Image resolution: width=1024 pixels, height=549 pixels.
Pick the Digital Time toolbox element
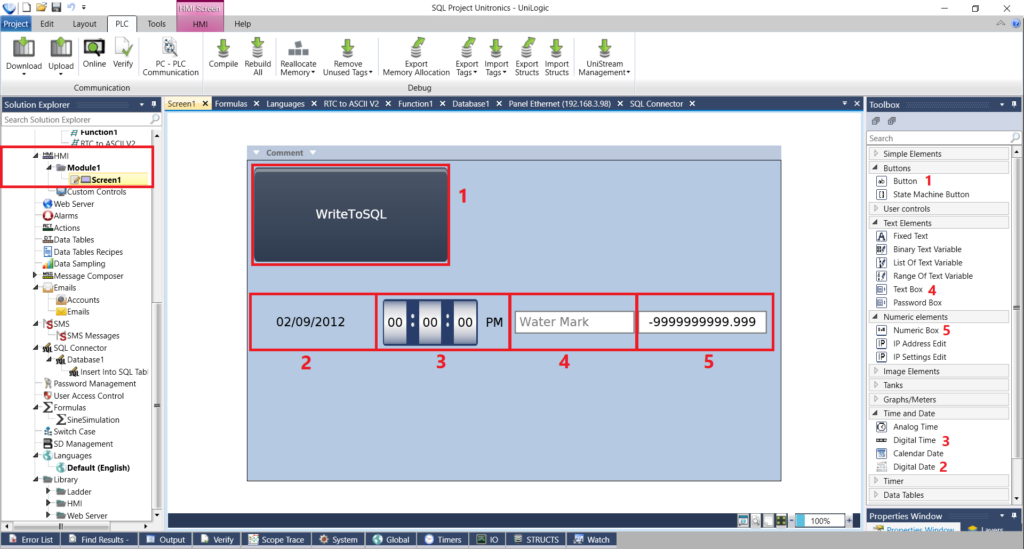click(914, 441)
